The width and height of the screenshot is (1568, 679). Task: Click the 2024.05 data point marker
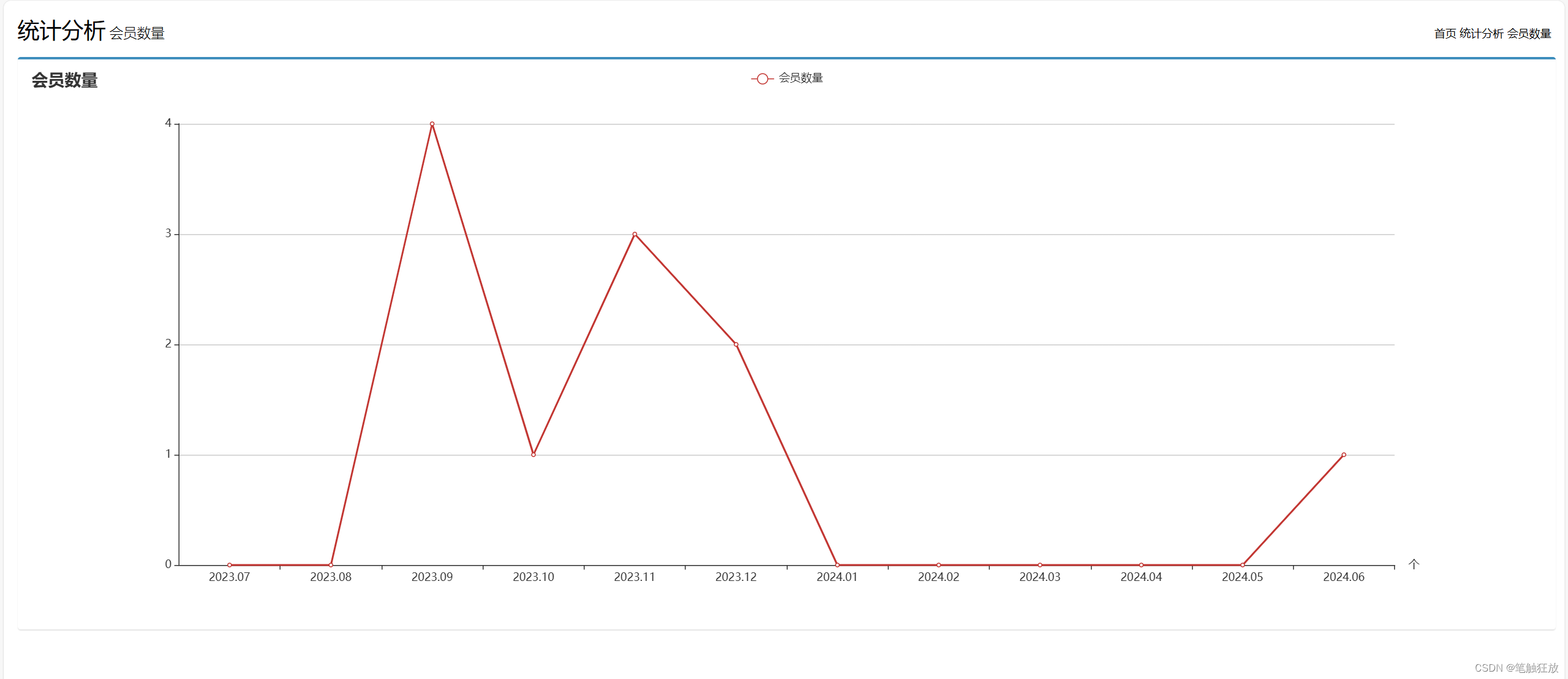click(x=1242, y=565)
